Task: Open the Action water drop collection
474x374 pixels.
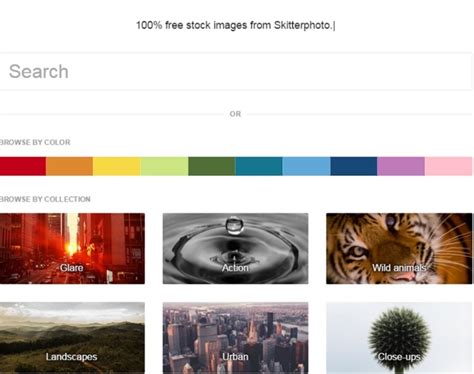Action: coord(235,249)
